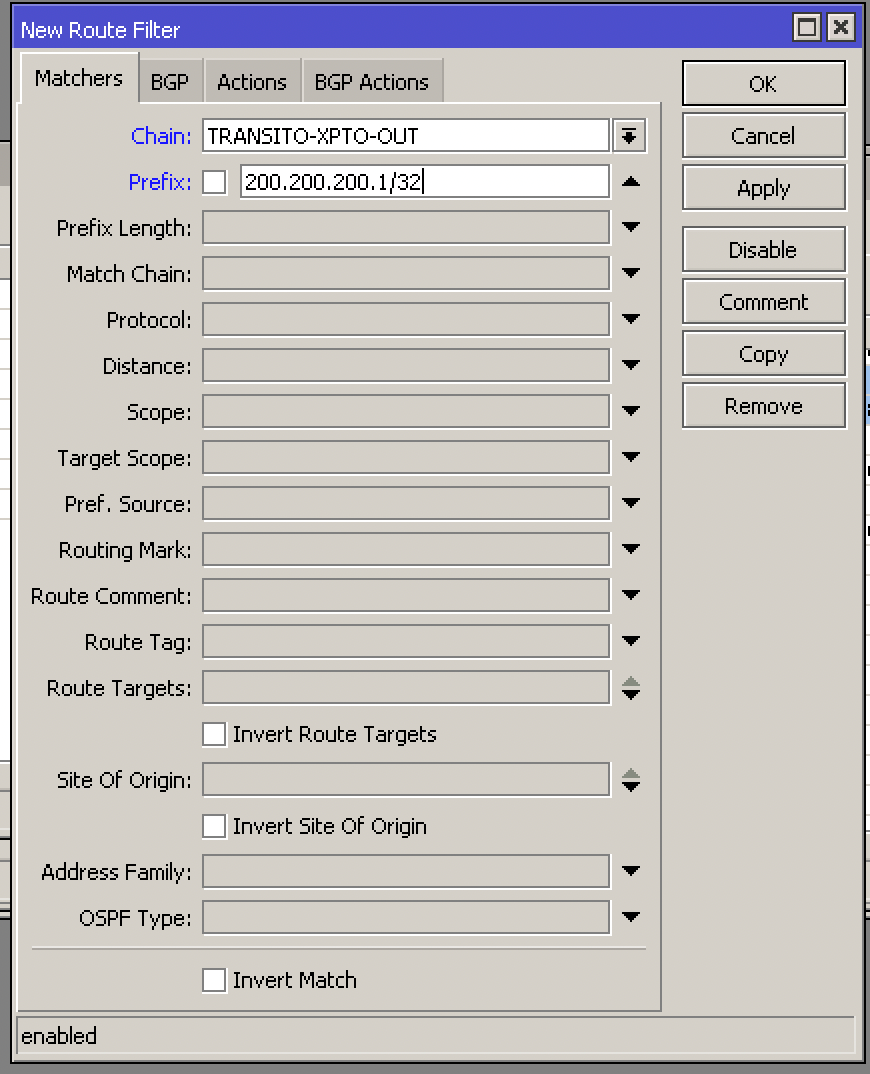Click the Pref. Source field
Image resolution: width=870 pixels, height=1074 pixels.
(x=406, y=503)
